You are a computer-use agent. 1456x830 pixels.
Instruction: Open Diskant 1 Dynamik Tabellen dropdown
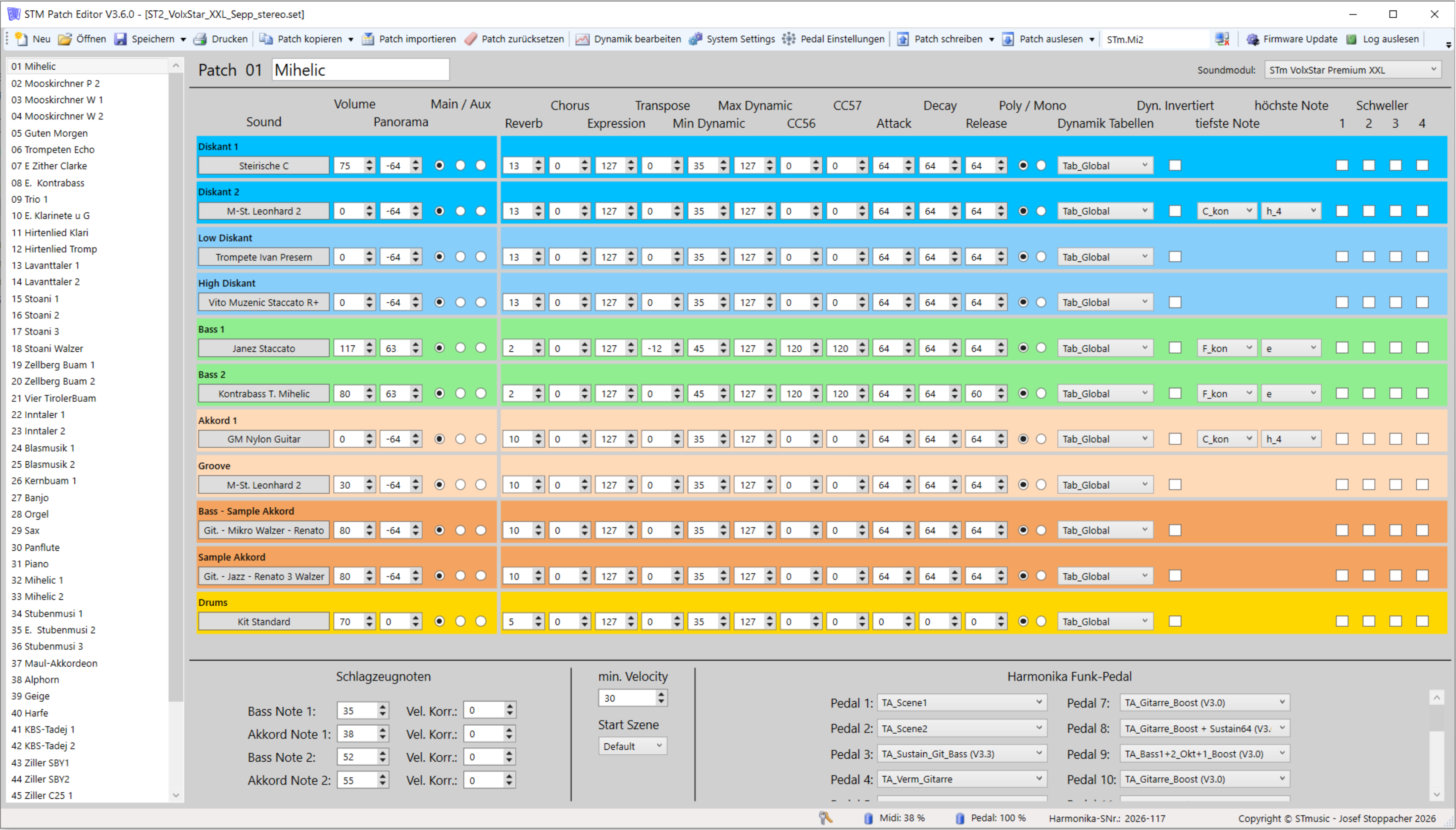pos(1105,165)
